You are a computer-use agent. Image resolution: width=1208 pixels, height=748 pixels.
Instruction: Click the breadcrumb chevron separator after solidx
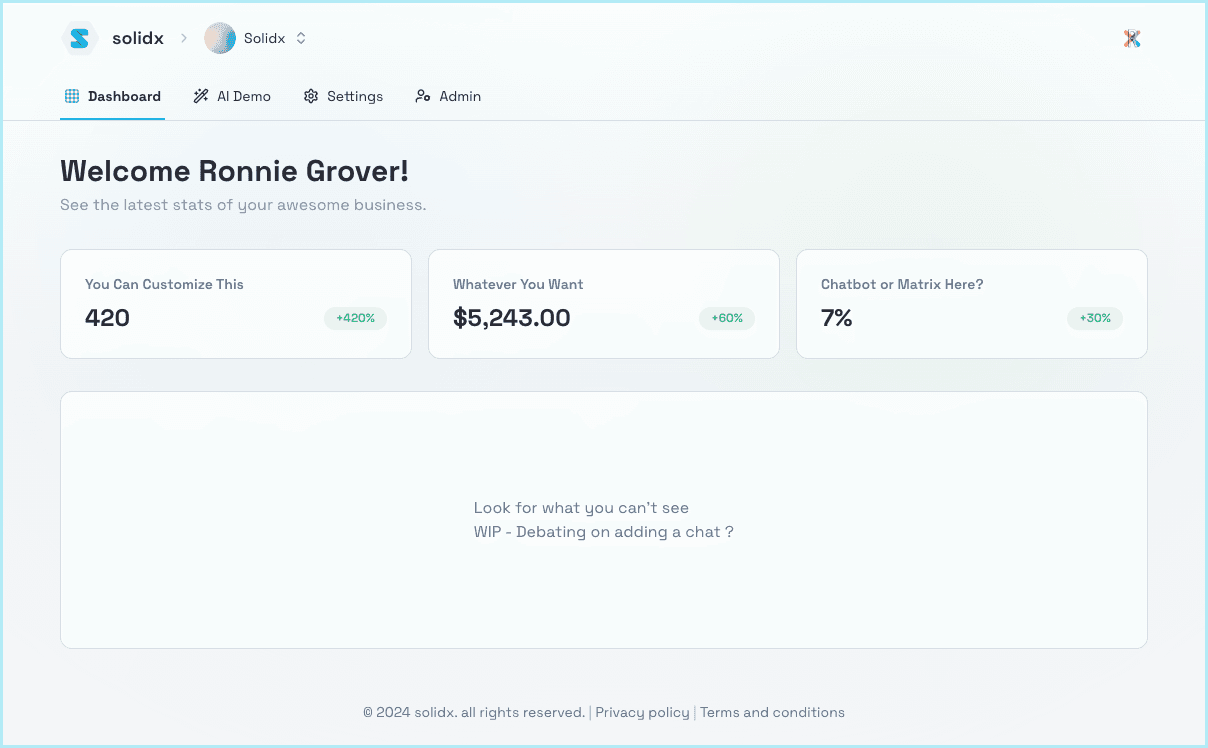coord(184,39)
